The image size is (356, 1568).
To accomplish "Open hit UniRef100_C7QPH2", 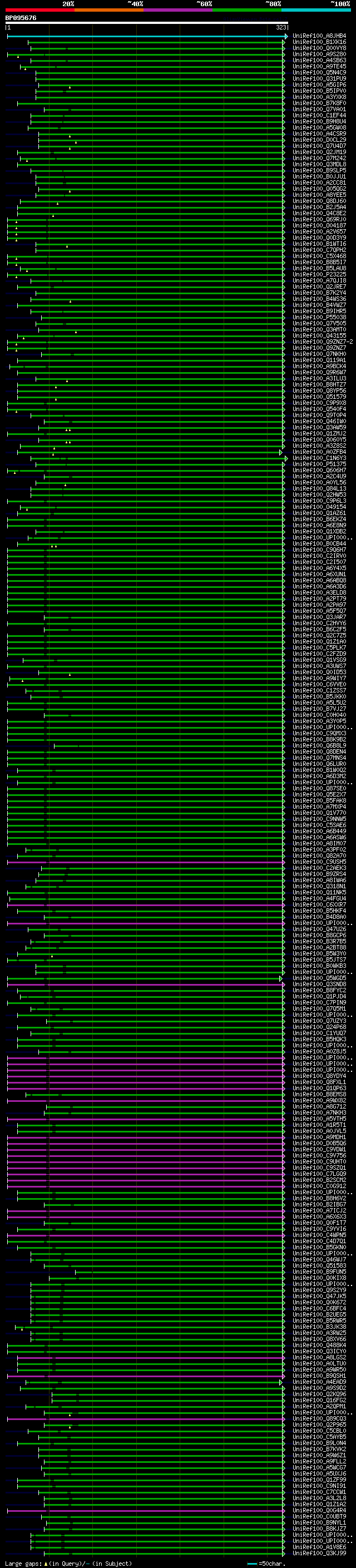I will [x=319, y=250].
